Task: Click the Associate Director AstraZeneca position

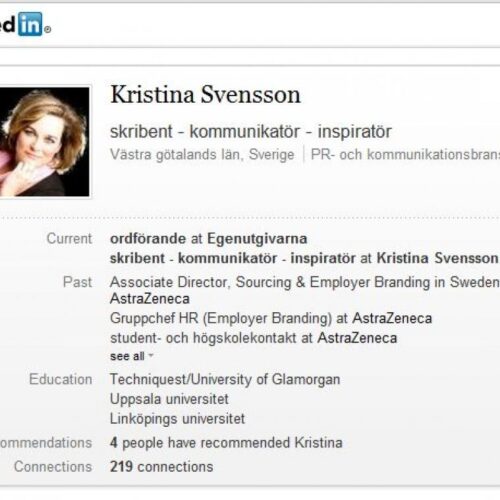Action: (x=305, y=290)
